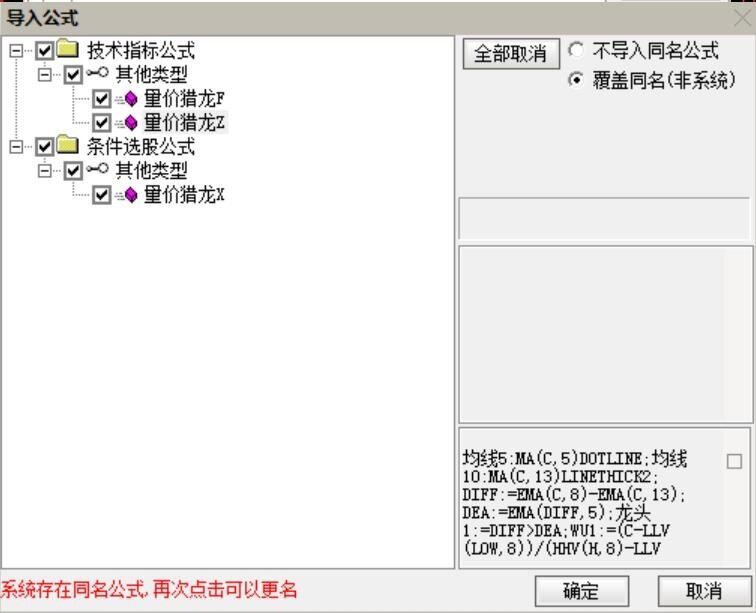Click the purple formula icon beside 量价猎龙F
The image size is (756, 613).
point(131,99)
